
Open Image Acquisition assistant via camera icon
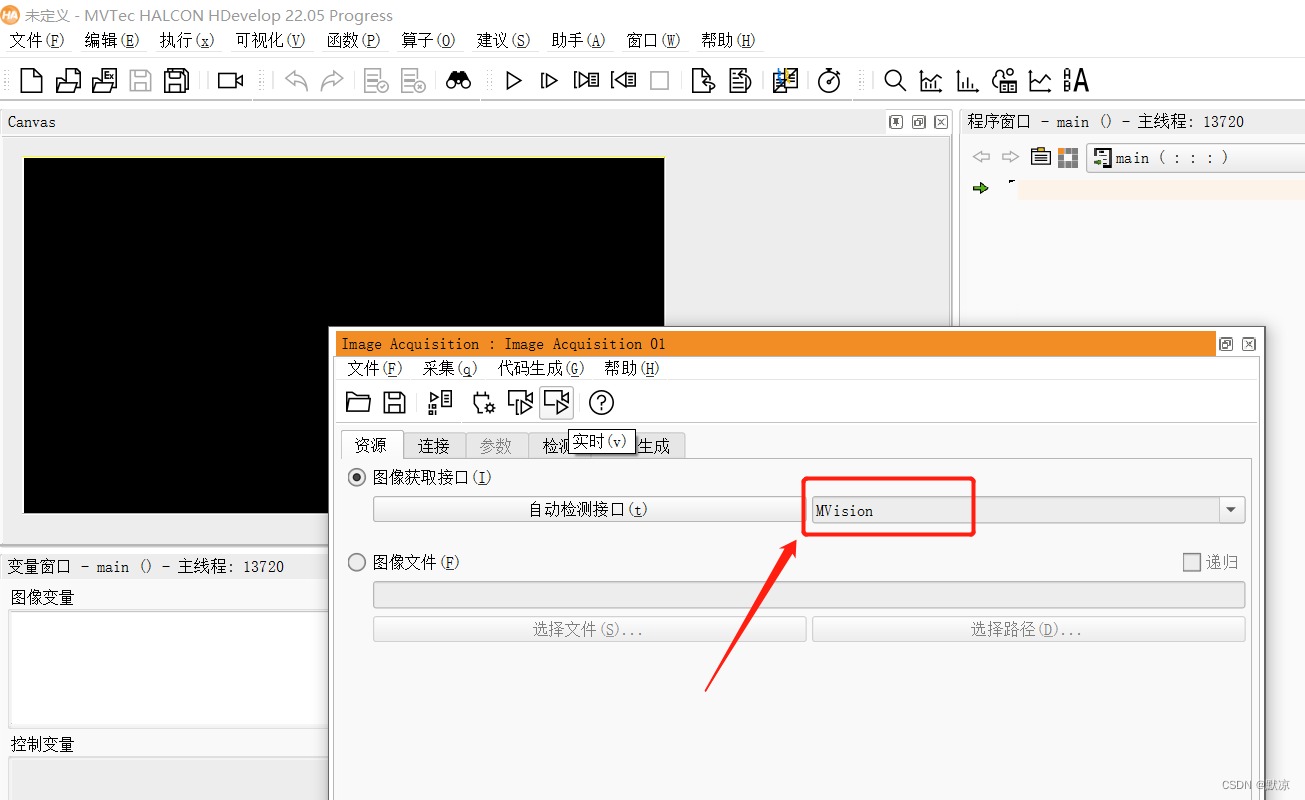[231, 81]
